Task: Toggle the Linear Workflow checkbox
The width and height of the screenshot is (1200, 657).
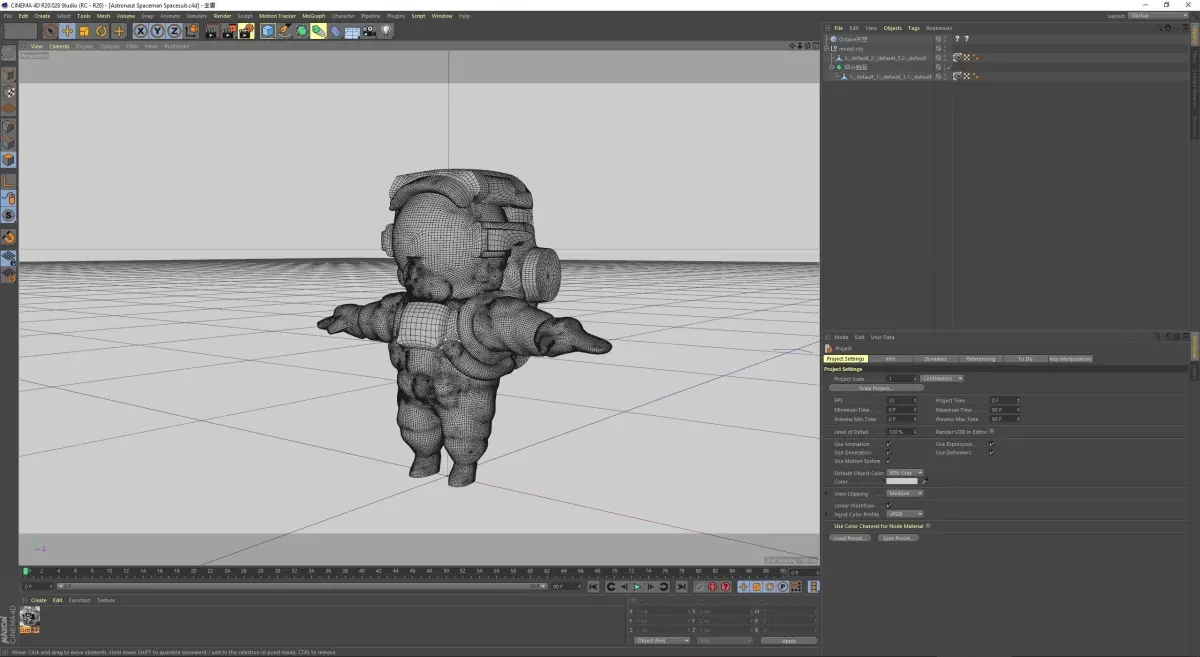Action: [x=888, y=505]
